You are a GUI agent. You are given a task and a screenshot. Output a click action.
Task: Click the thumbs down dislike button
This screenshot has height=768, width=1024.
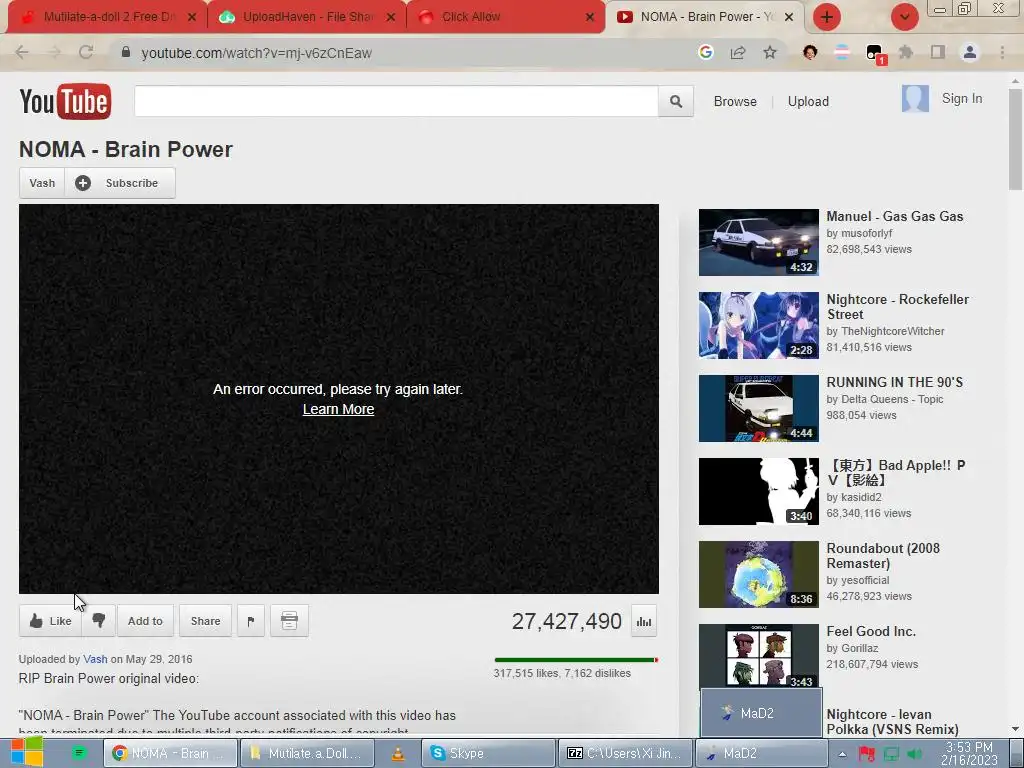point(99,621)
